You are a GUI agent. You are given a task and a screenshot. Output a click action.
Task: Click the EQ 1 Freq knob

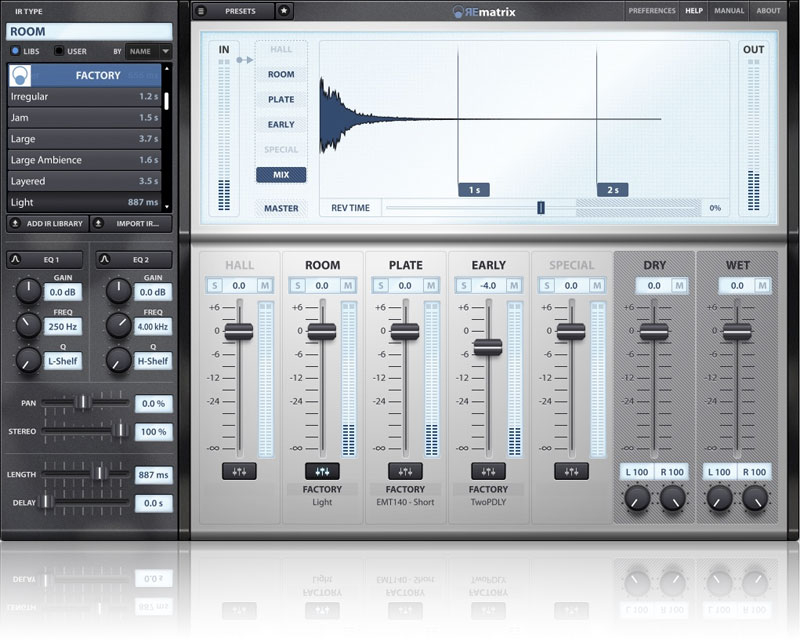[x=29, y=326]
